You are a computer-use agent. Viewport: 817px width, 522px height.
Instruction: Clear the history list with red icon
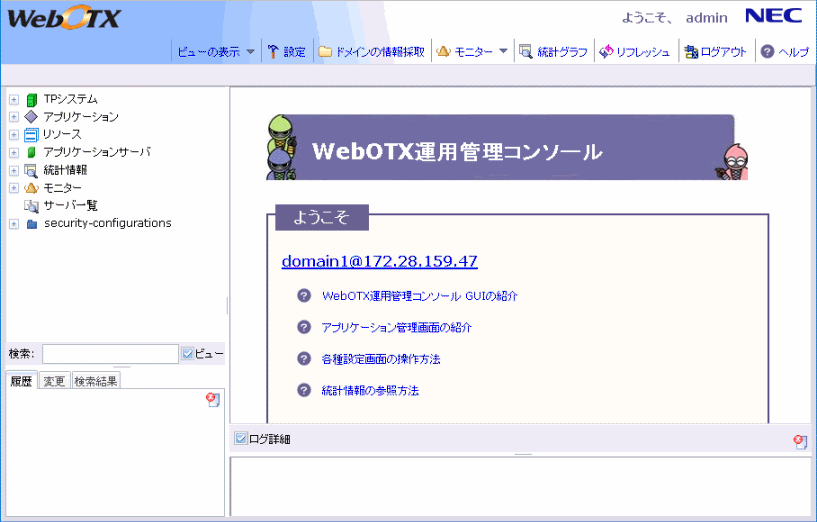[x=212, y=399]
